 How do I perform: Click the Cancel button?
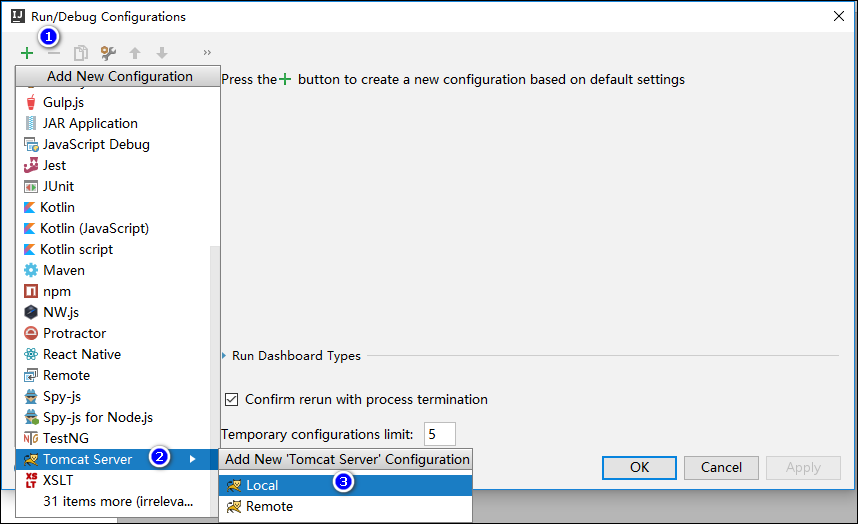(721, 468)
